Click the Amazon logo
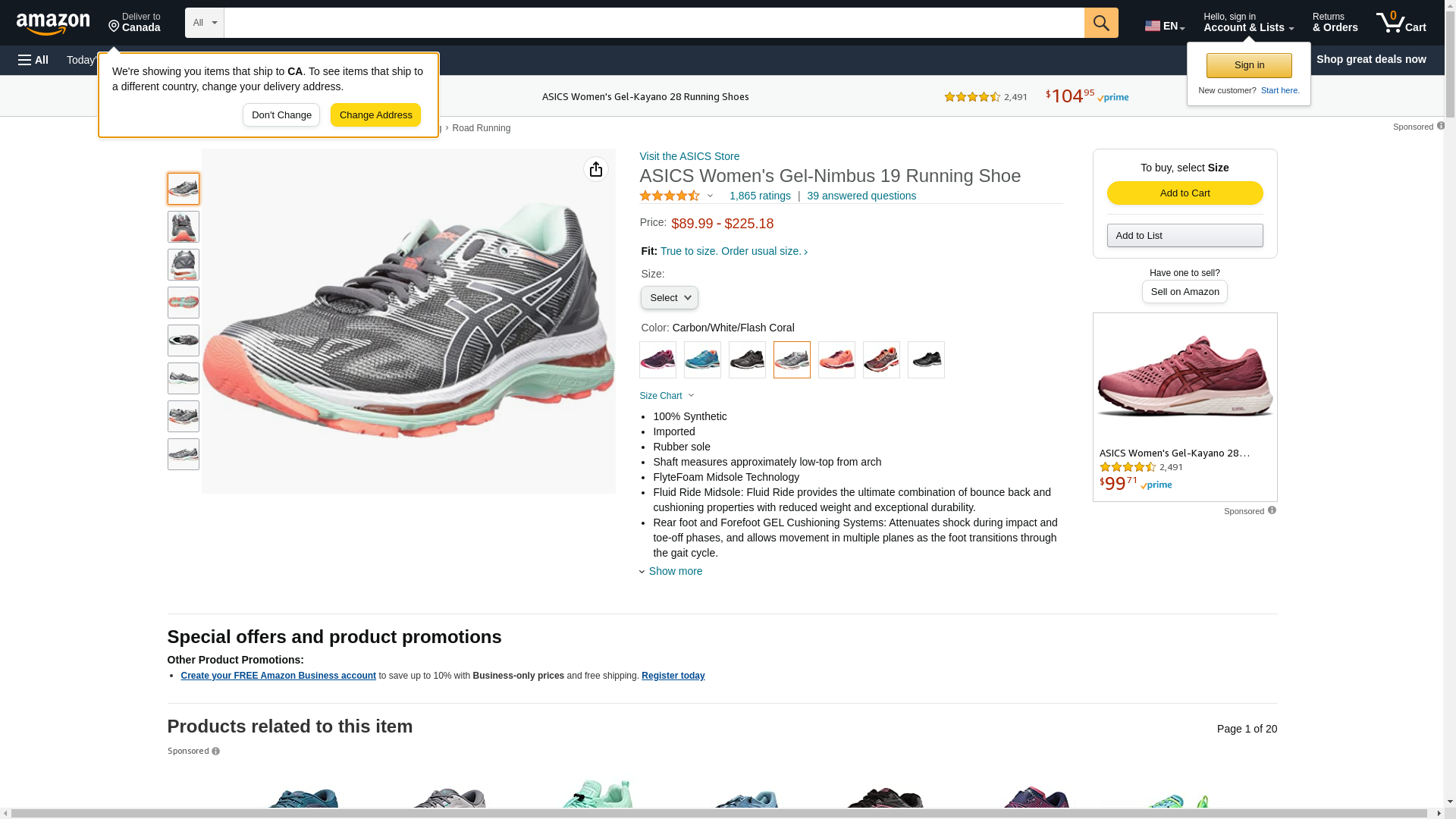 pyautogui.click(x=53, y=24)
